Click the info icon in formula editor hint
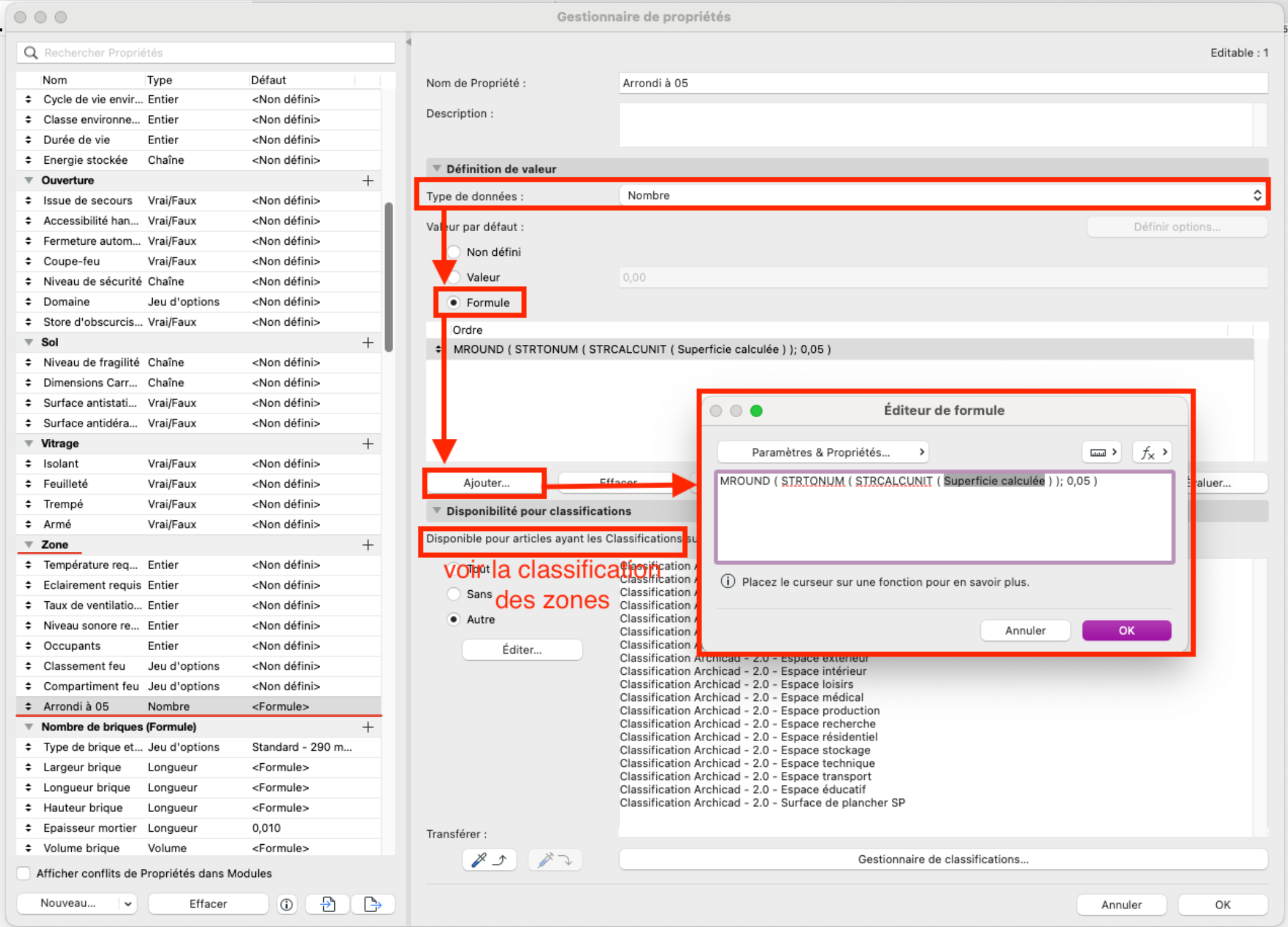 (728, 582)
